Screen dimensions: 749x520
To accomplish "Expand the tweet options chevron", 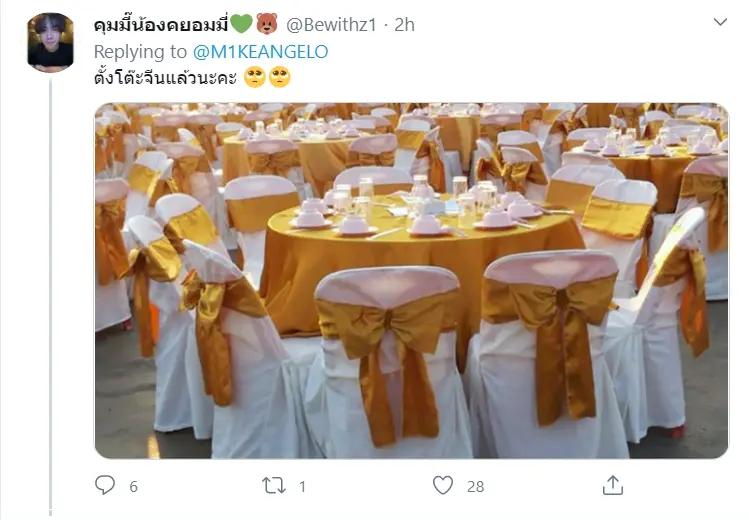I will click(720, 22).
